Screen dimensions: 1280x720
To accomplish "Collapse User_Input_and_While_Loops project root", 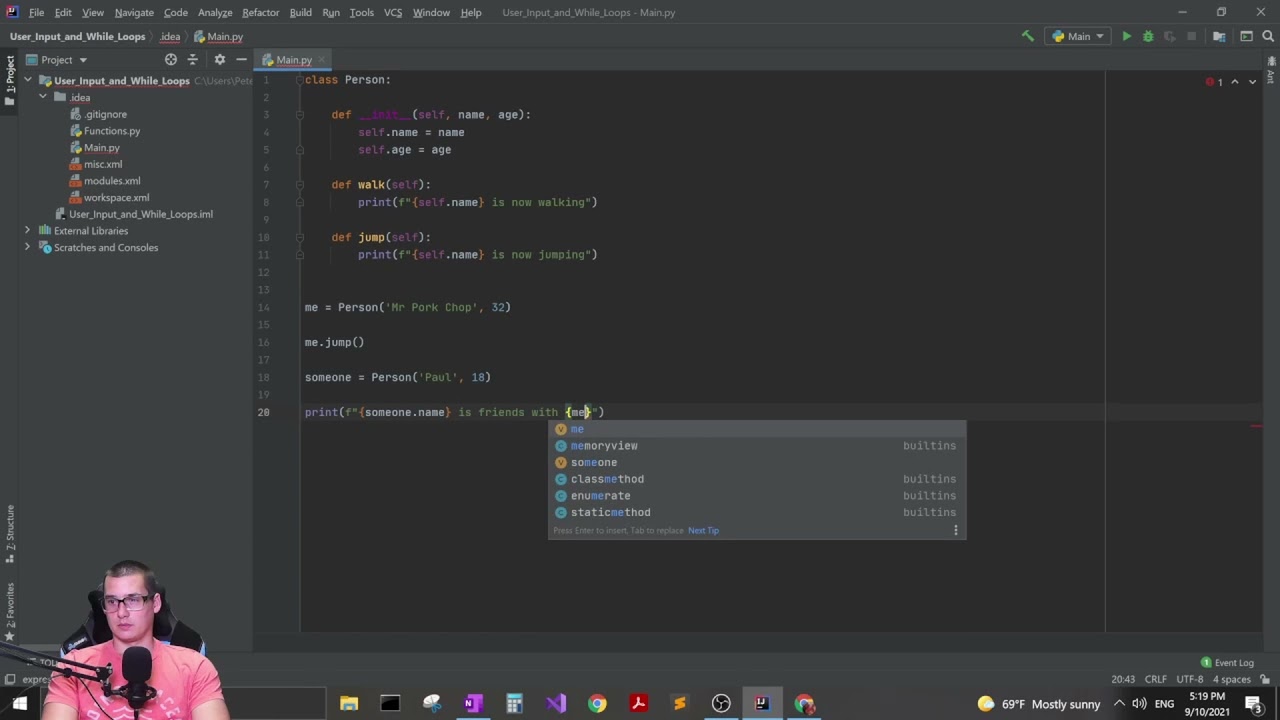I will click(28, 81).
